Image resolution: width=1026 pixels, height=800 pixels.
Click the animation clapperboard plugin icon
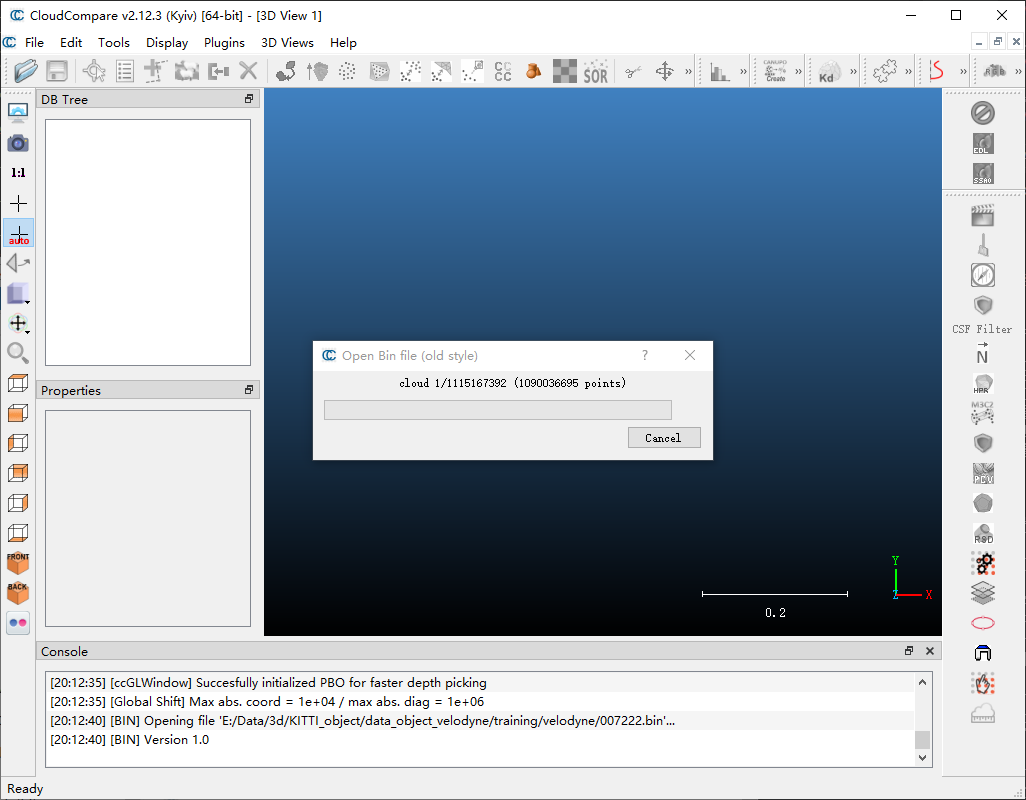click(983, 215)
